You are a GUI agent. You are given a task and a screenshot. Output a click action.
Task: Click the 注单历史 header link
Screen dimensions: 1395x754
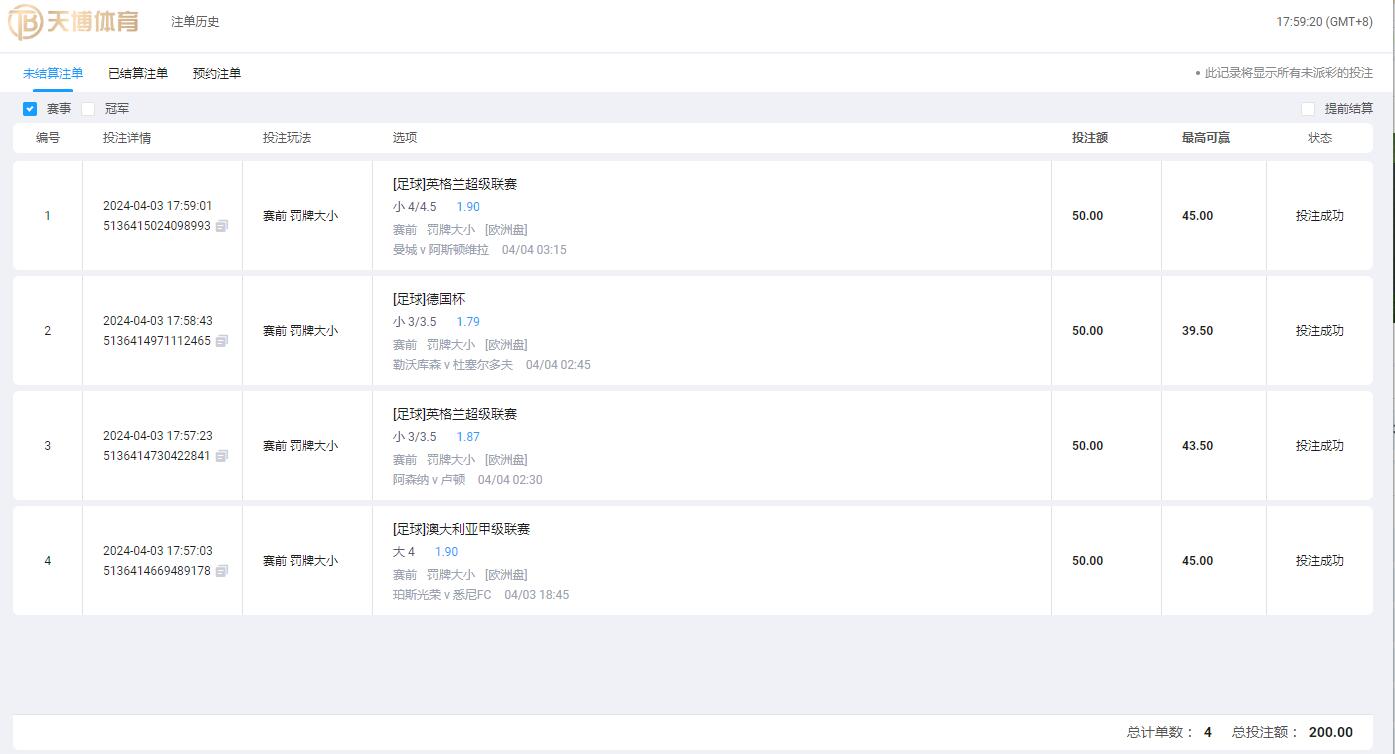195,22
